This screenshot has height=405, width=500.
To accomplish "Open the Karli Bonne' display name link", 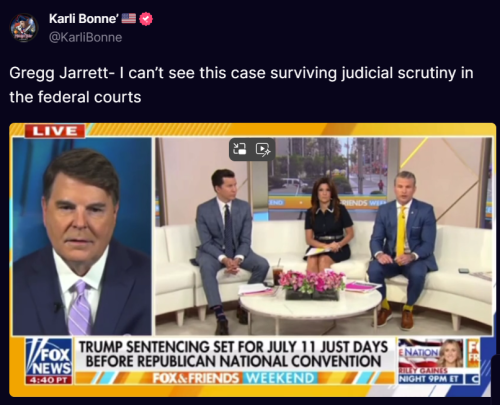I will click(84, 19).
